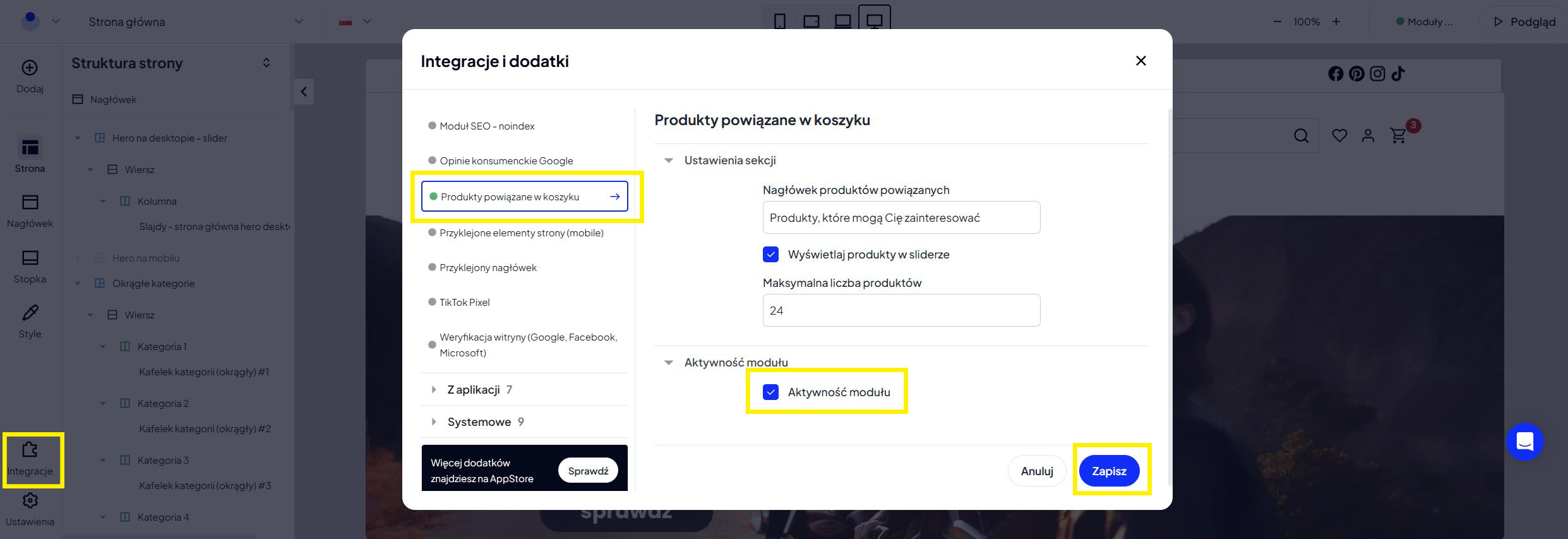
Task: Select desktop monitor preview icon
Action: point(874,21)
